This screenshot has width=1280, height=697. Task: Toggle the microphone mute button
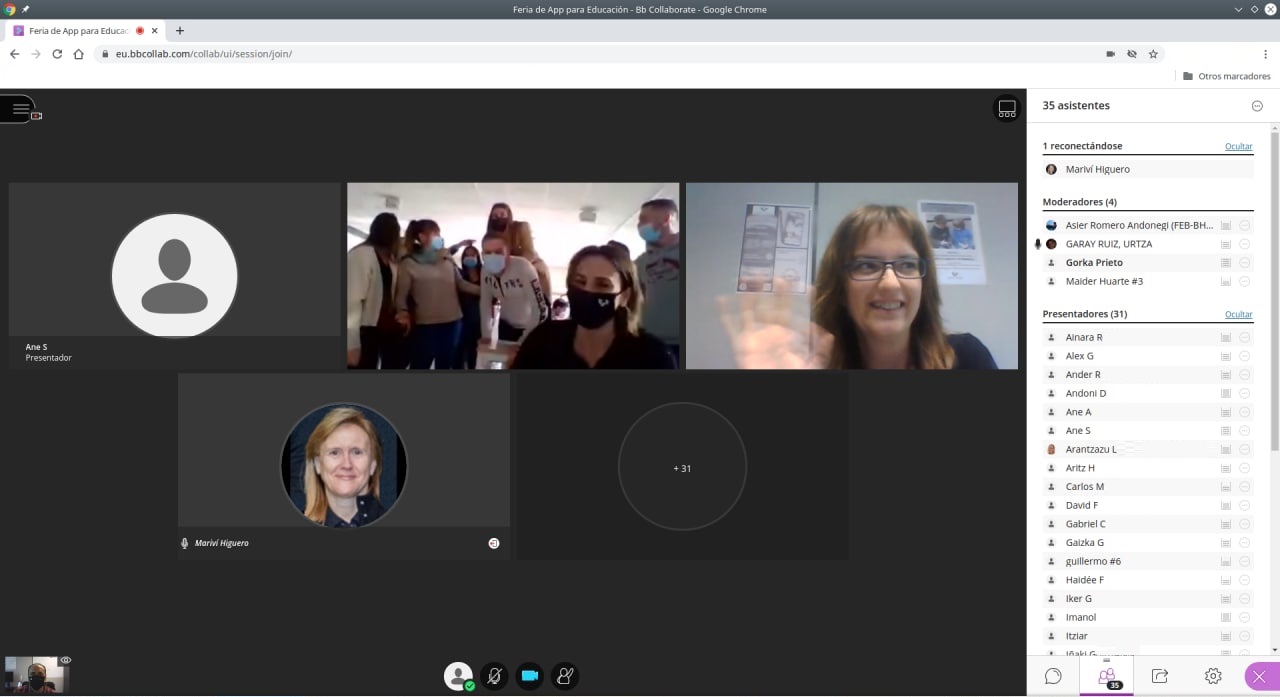[x=494, y=676]
